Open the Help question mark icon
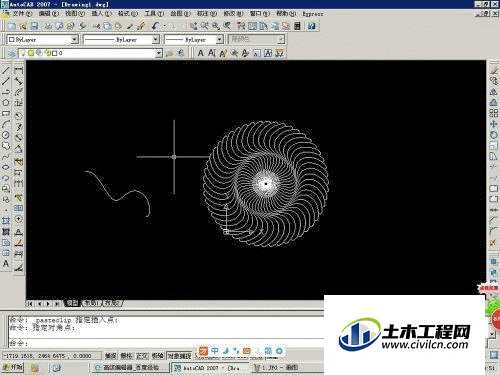 [312, 26]
